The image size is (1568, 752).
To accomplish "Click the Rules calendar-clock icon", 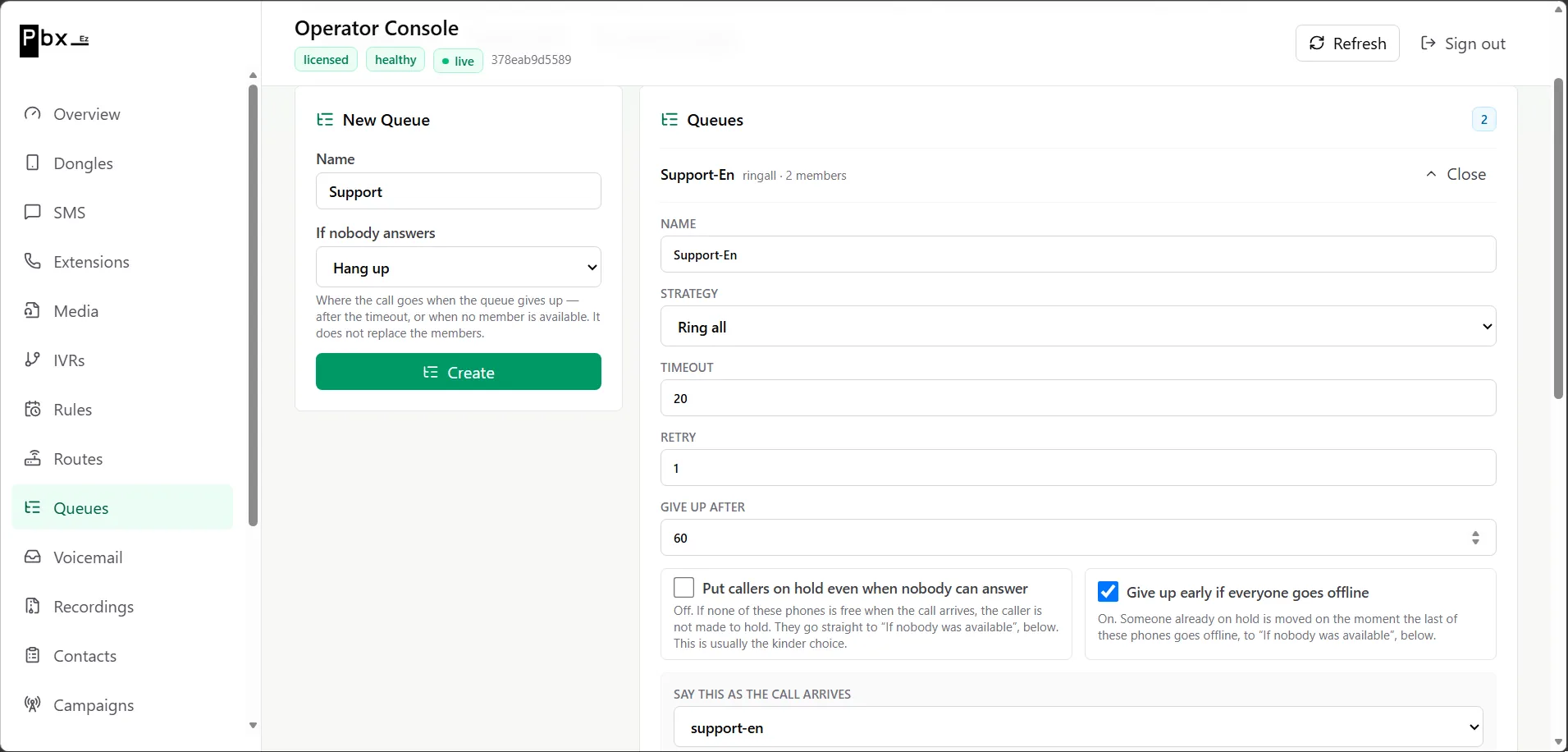I will (33, 410).
